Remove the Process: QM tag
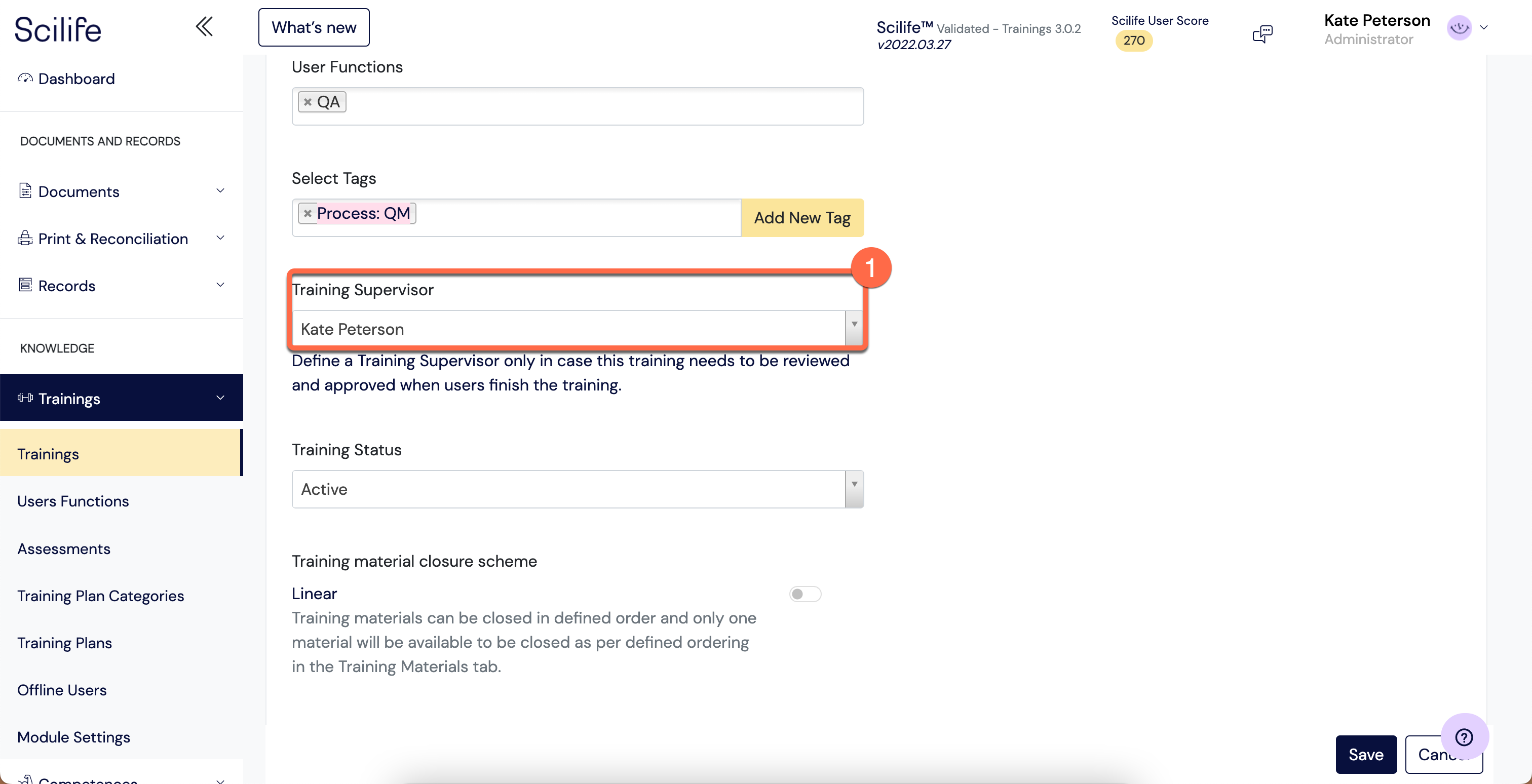 308,213
